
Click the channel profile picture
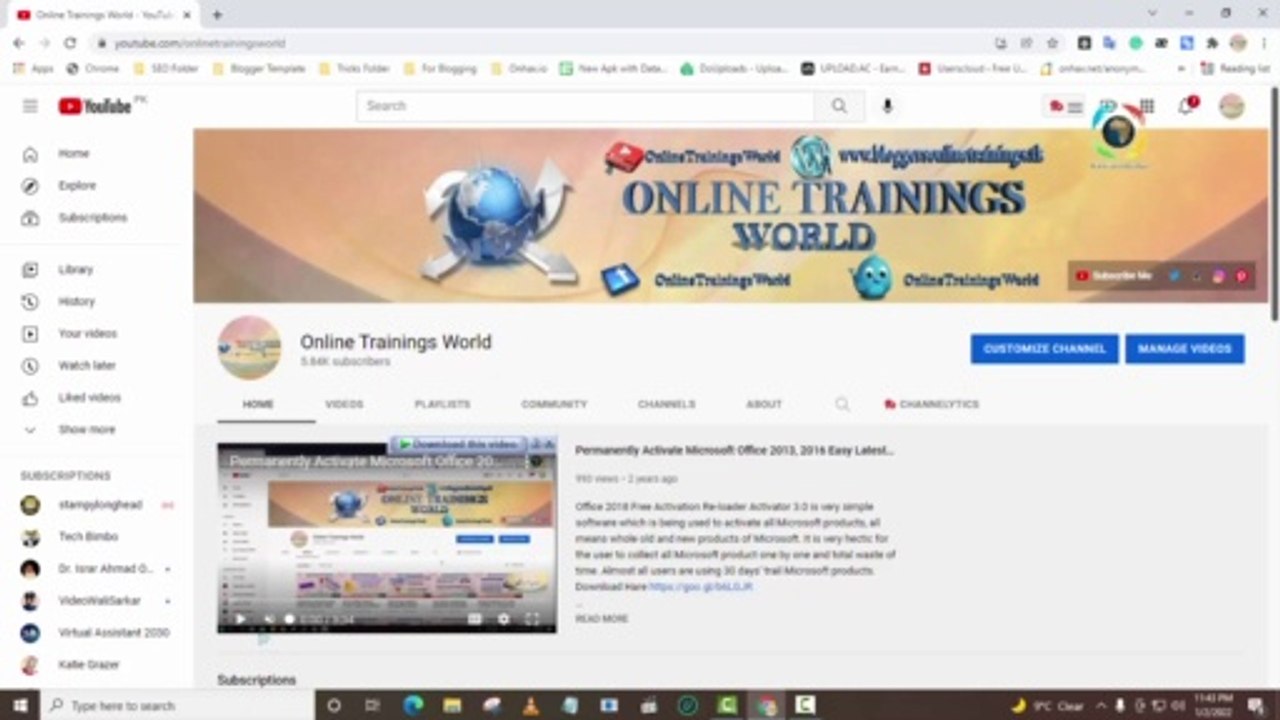point(249,348)
